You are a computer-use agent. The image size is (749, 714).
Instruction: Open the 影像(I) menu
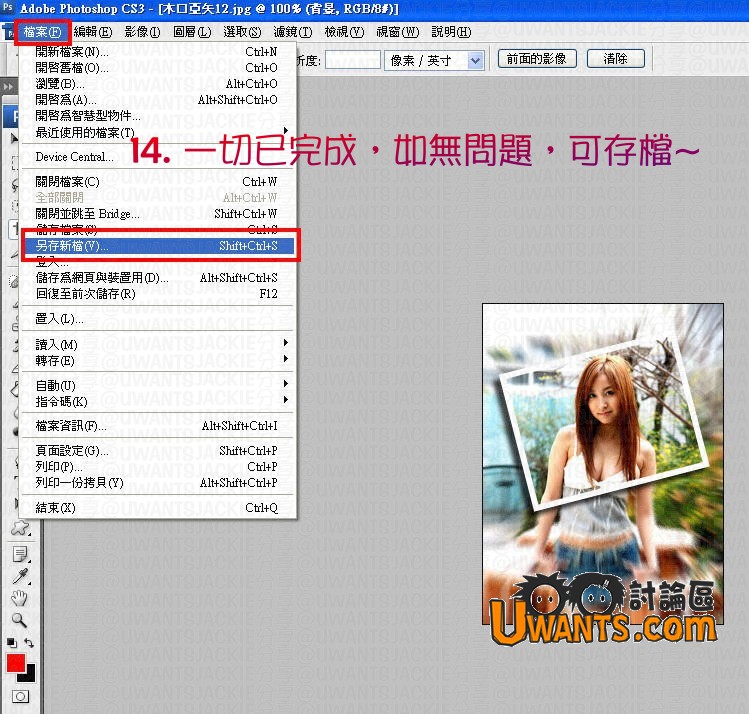point(142,32)
